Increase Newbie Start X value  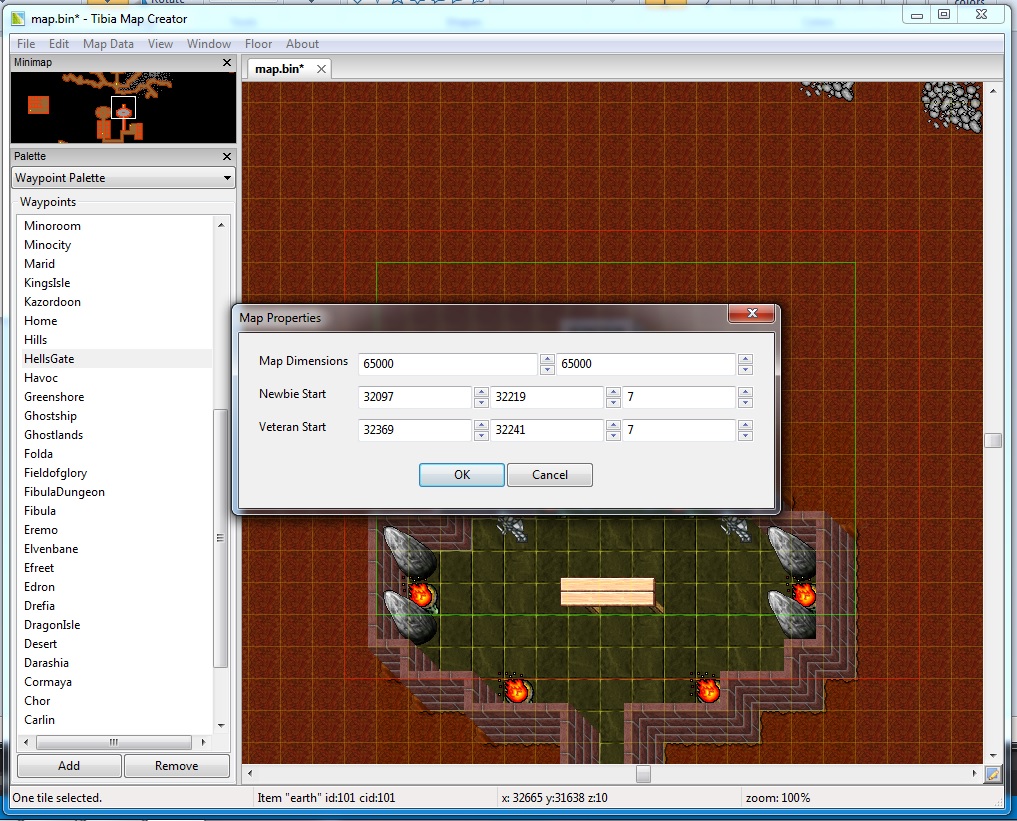[481, 392]
